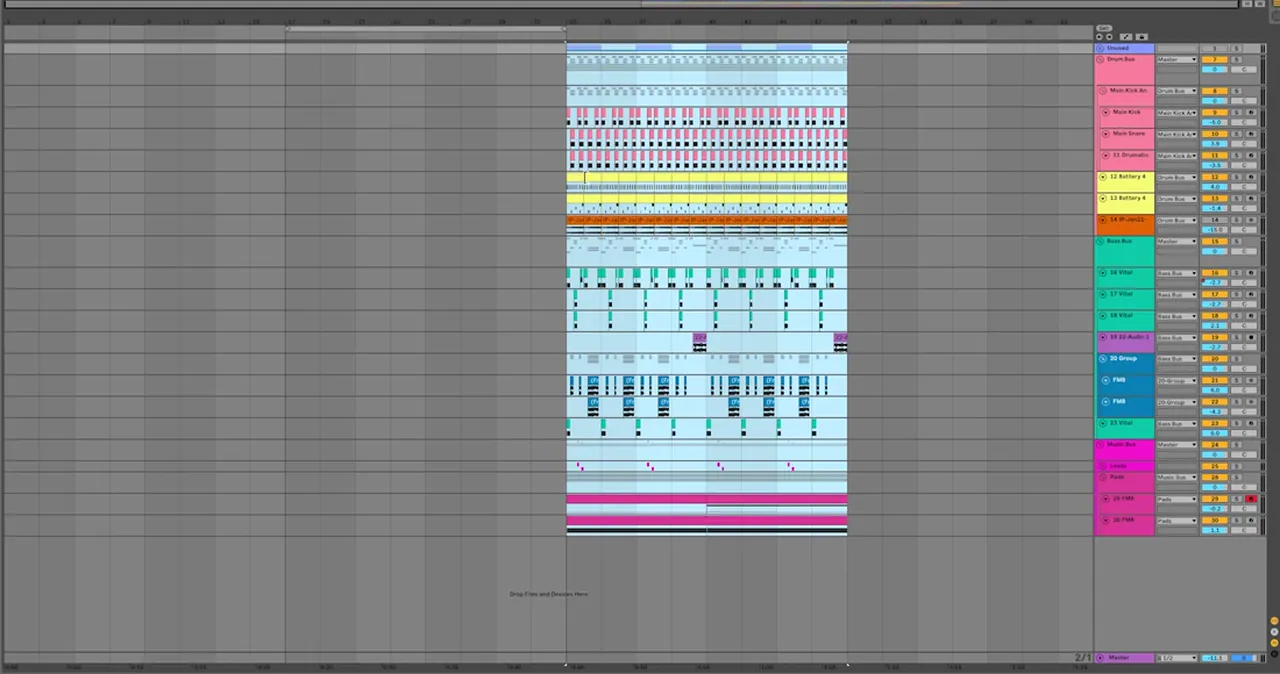
Task: Adjust IP-Jan21 volume field -15.0
Action: pyautogui.click(x=1214, y=230)
